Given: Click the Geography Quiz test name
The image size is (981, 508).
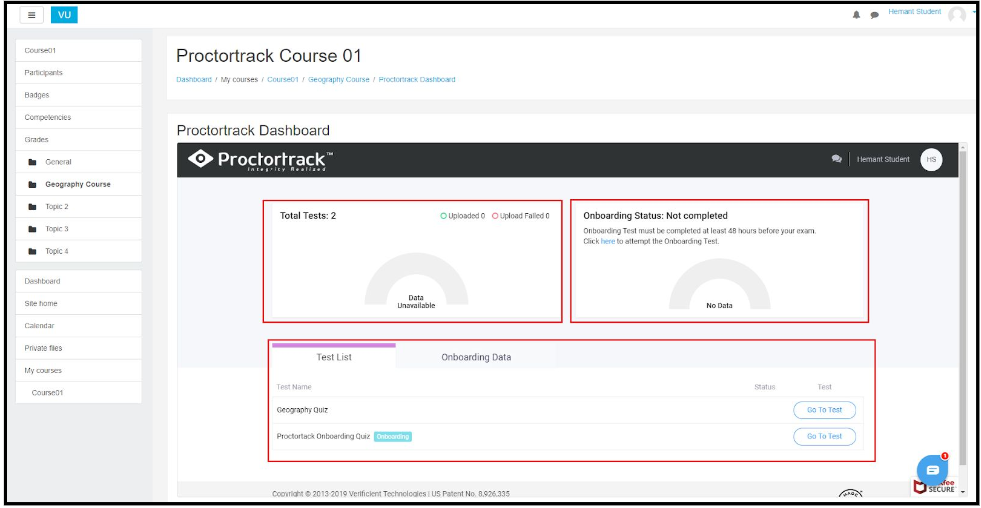Looking at the screenshot, I should coord(302,410).
